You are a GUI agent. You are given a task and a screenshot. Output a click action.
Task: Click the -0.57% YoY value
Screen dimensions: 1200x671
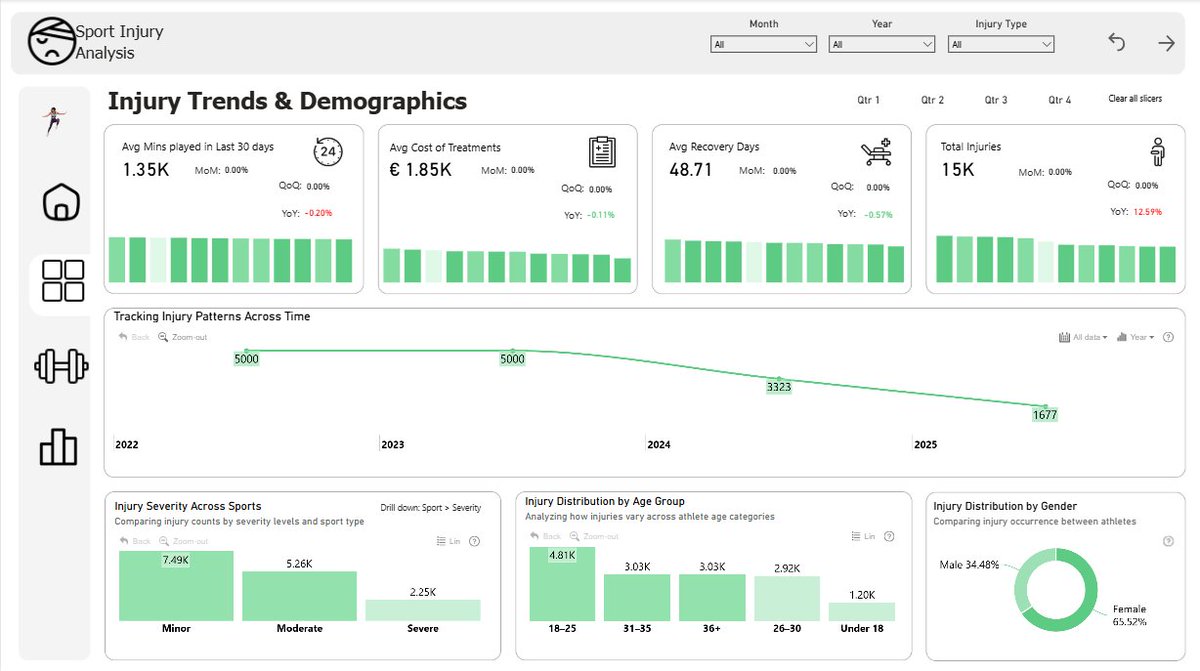point(877,214)
